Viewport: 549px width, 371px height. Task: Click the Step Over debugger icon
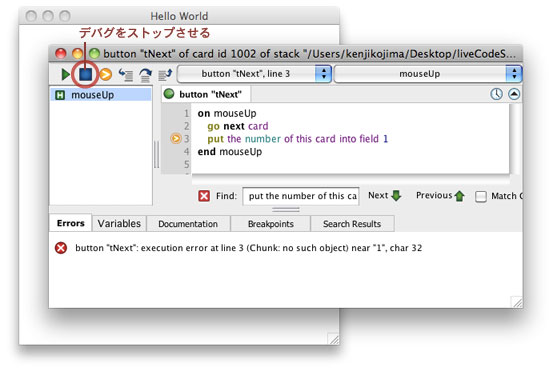[x=145, y=75]
